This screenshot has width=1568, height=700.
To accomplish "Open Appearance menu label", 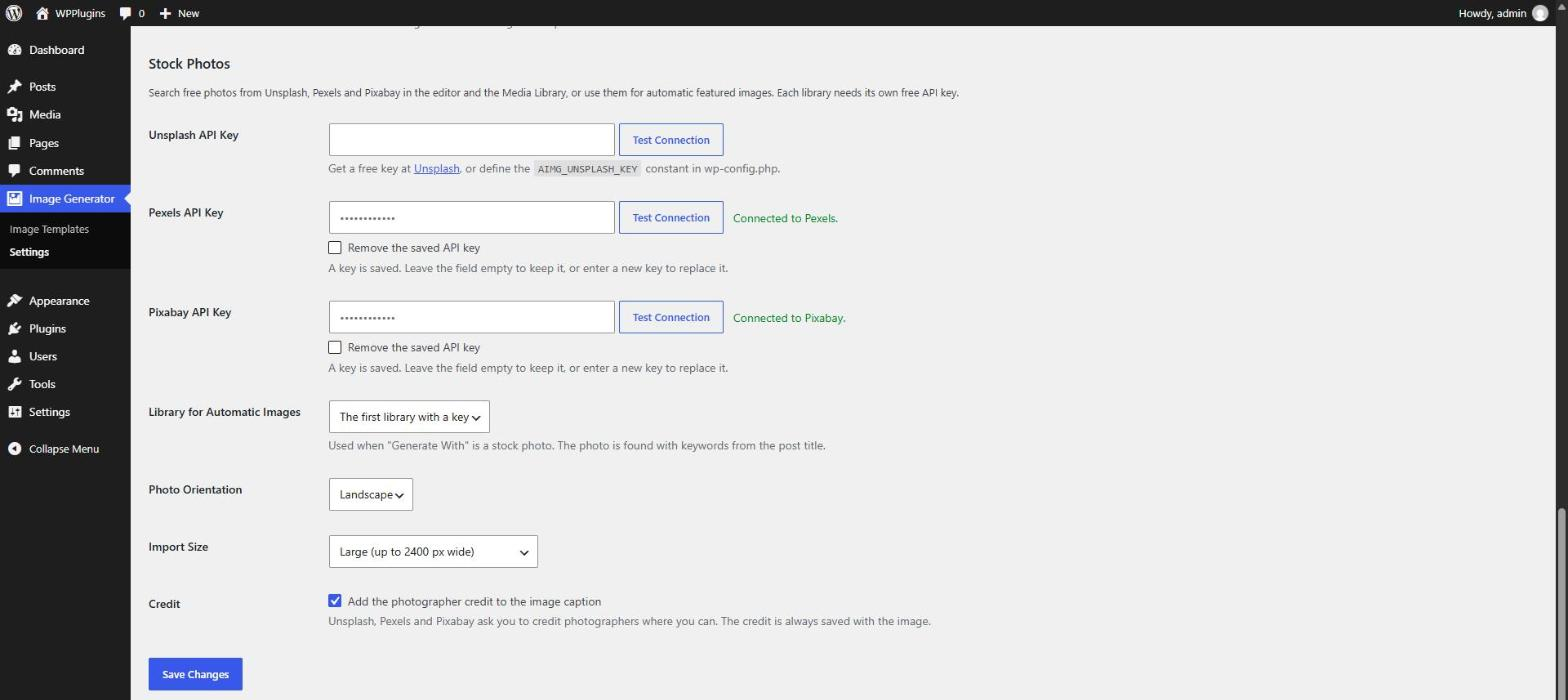I will coord(59,301).
